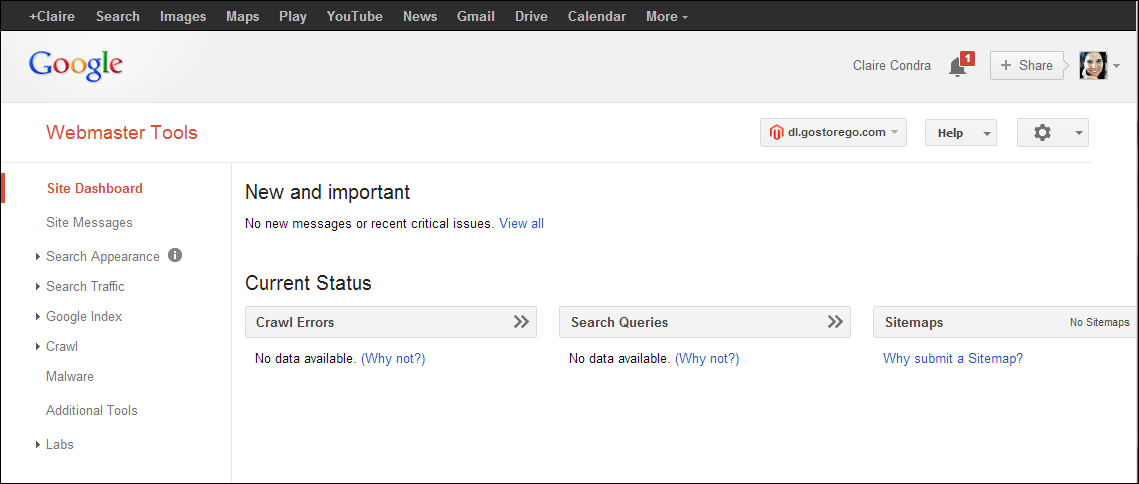Viewport: 1139px width, 484px height.
Task: Click the Claire Condra name
Action: tap(891, 66)
